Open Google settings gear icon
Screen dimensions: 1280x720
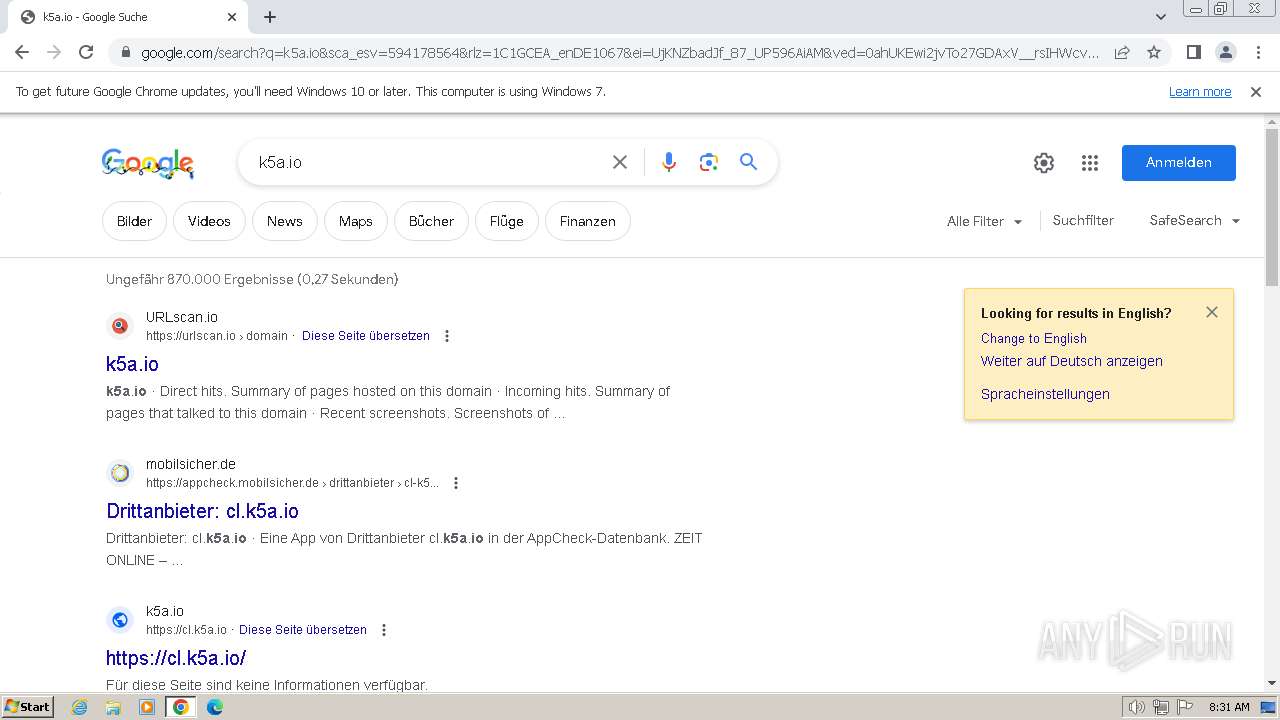click(1044, 163)
